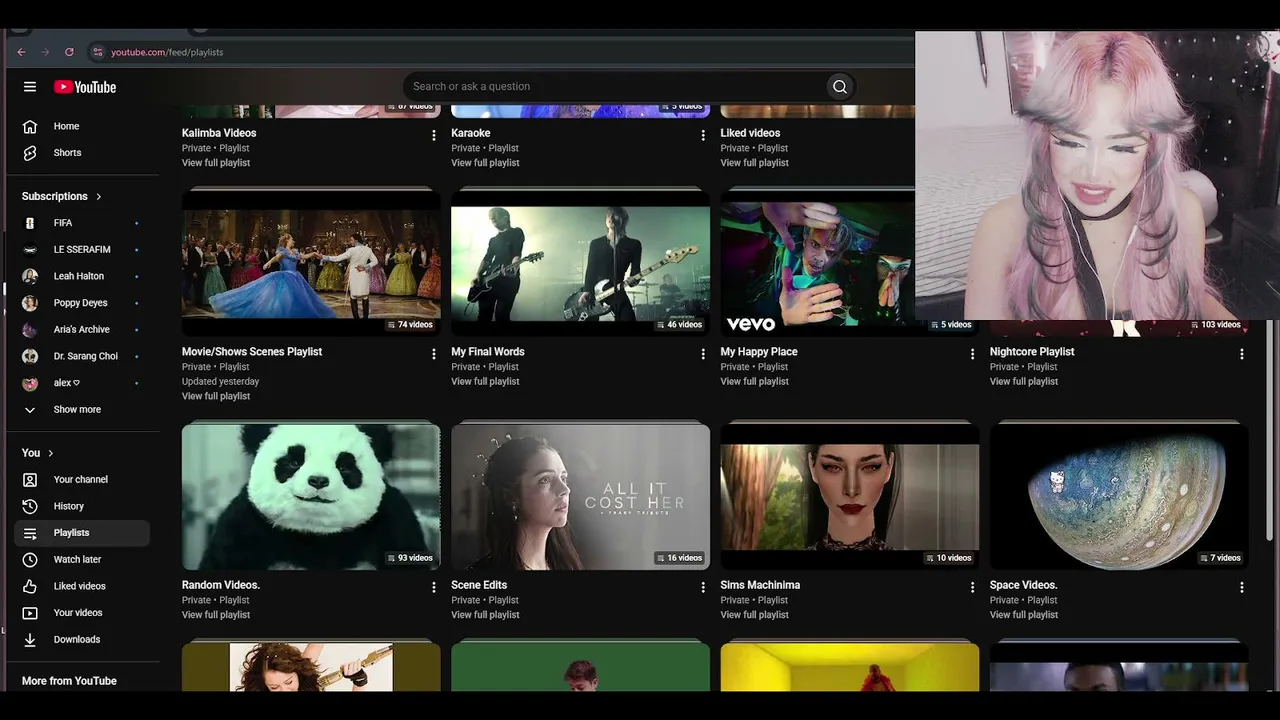
Task: Select Playlists in the sidebar
Action: [x=82, y=533]
